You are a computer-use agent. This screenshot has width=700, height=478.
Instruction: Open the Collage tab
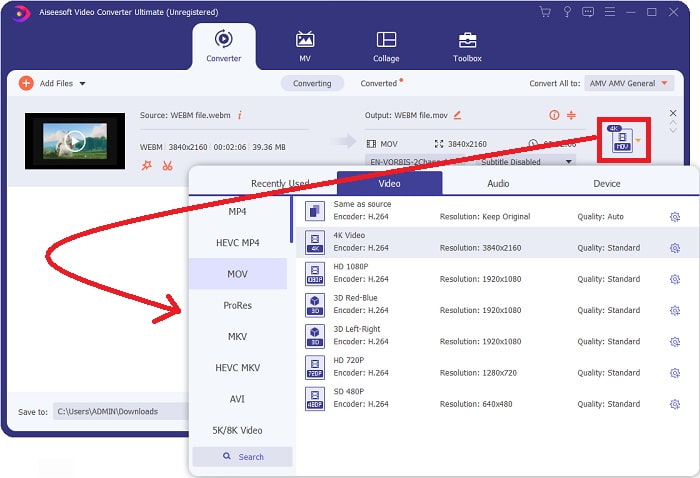(386, 46)
